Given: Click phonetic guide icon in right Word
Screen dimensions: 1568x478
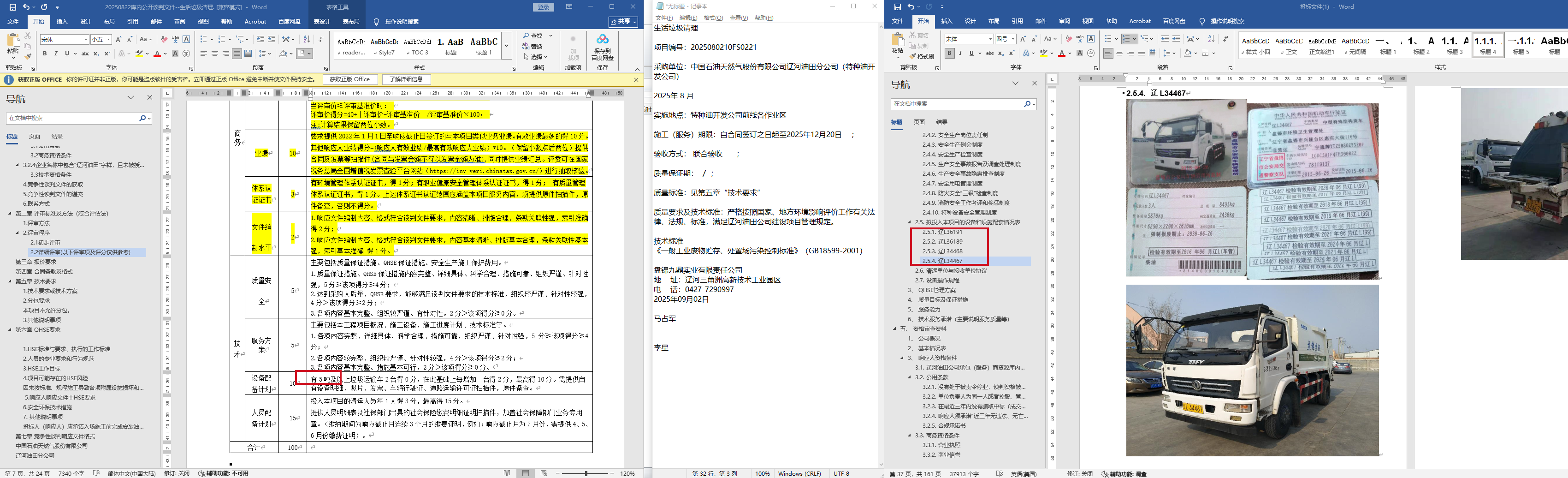Looking at the screenshot, I should coord(1080,39).
